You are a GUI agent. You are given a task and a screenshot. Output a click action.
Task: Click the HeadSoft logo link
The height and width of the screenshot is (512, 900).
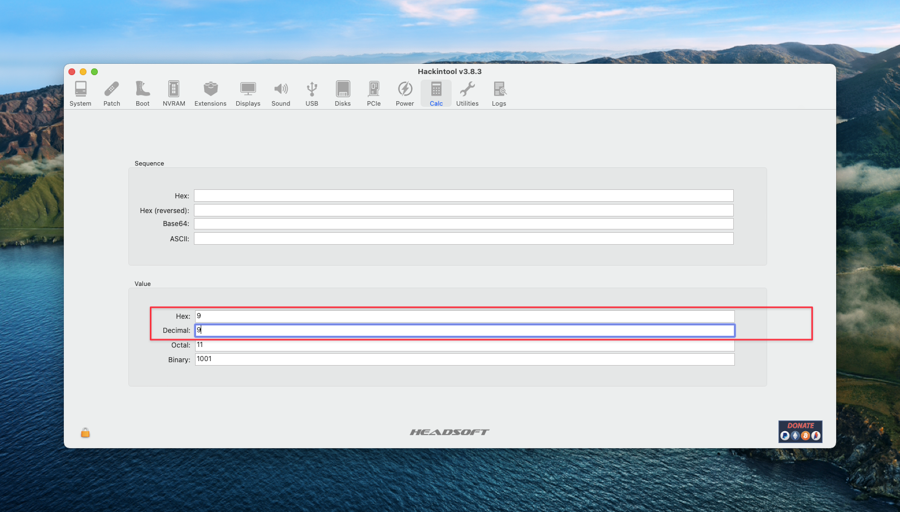[449, 432]
